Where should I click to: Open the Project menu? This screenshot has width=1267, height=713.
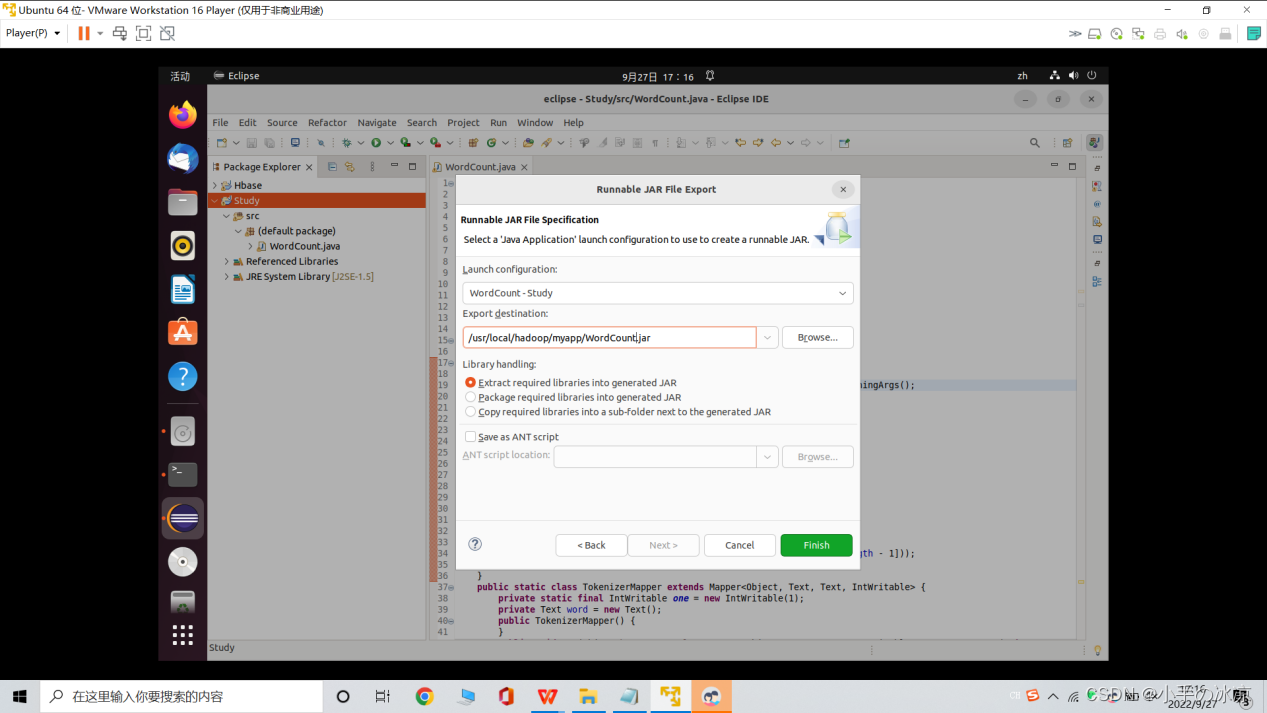[x=463, y=122]
